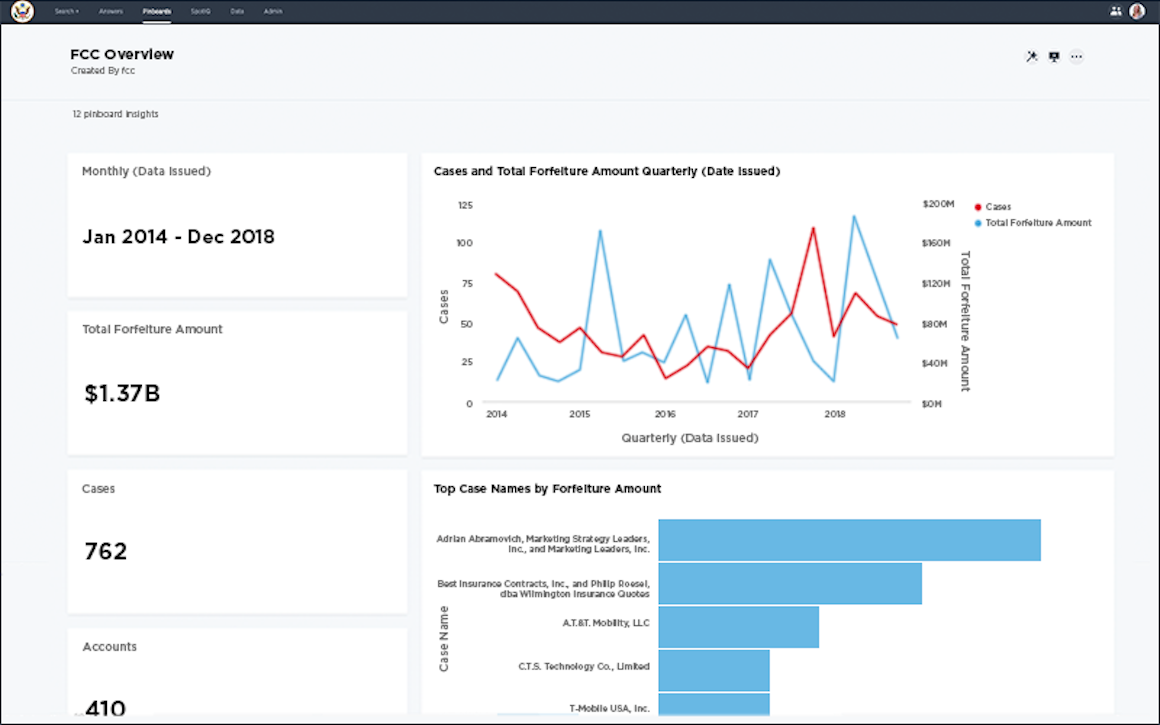The image size is (1160, 725).
Task: Click the A.T.&T. Mobility, LLC label
Action: point(606,623)
